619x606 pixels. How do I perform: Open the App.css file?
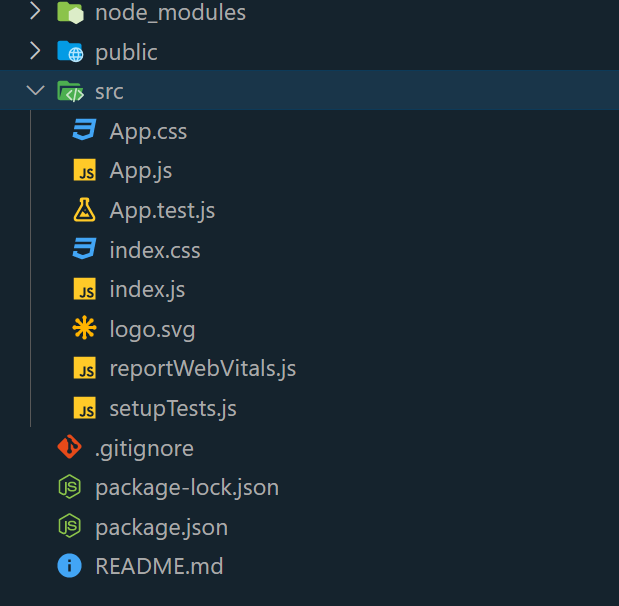click(x=148, y=131)
